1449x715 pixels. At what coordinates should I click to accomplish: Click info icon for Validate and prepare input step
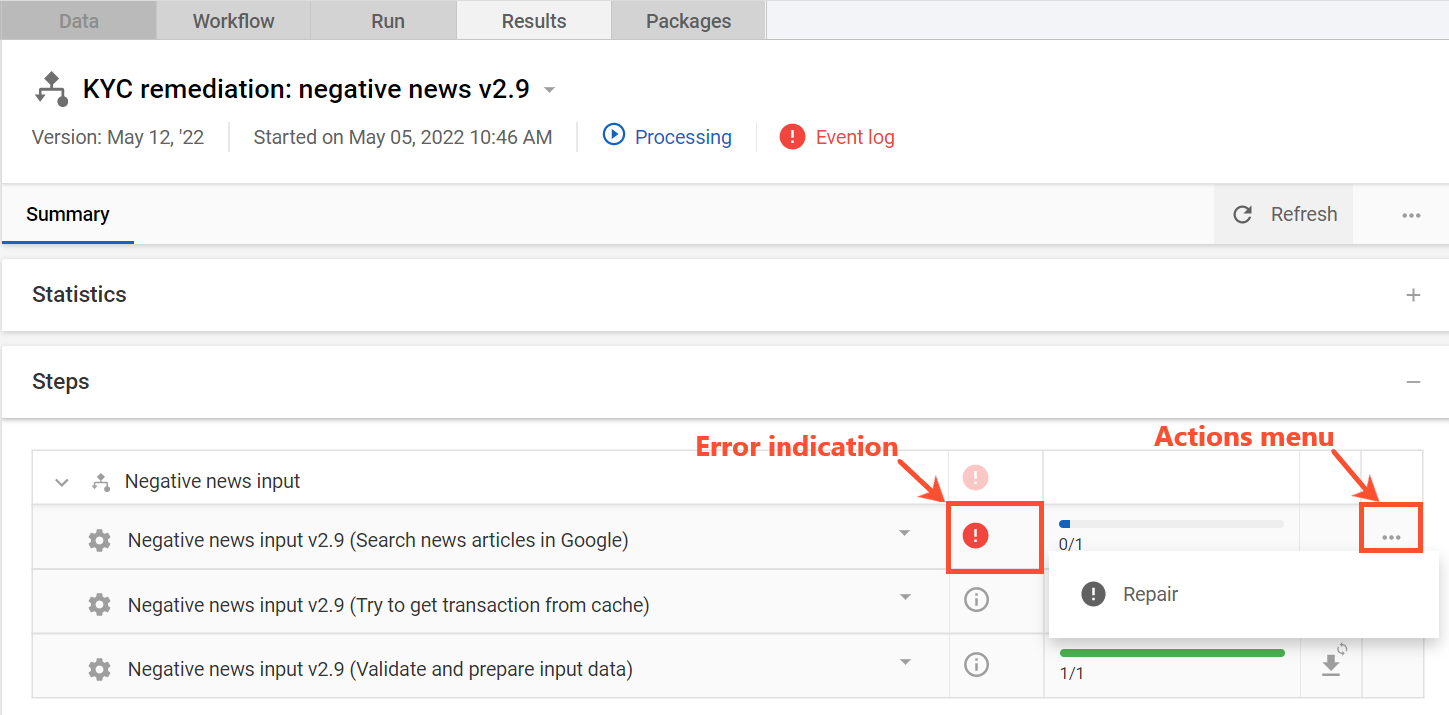coord(976,664)
